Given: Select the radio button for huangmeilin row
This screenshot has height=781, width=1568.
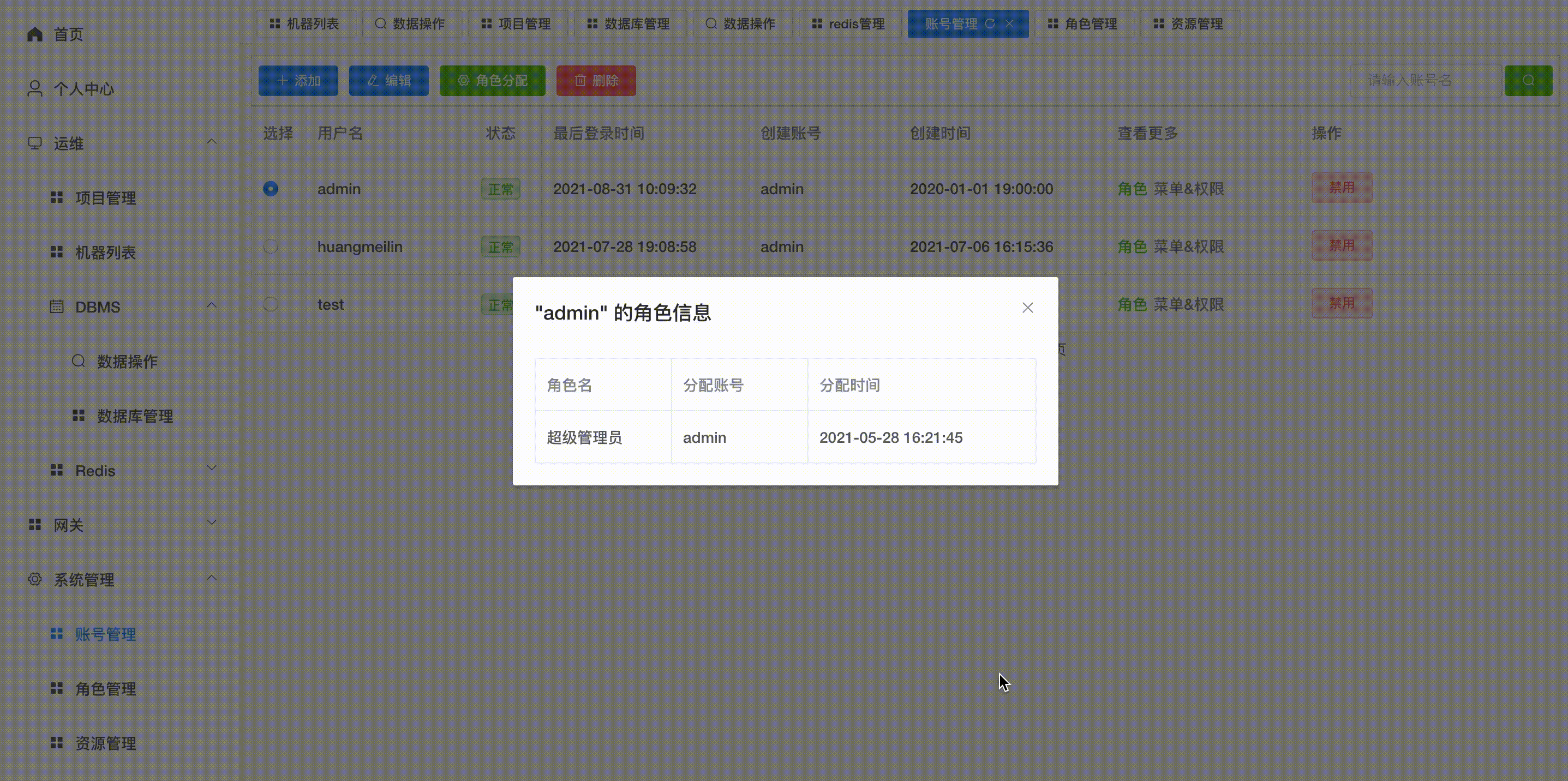Looking at the screenshot, I should [x=270, y=247].
